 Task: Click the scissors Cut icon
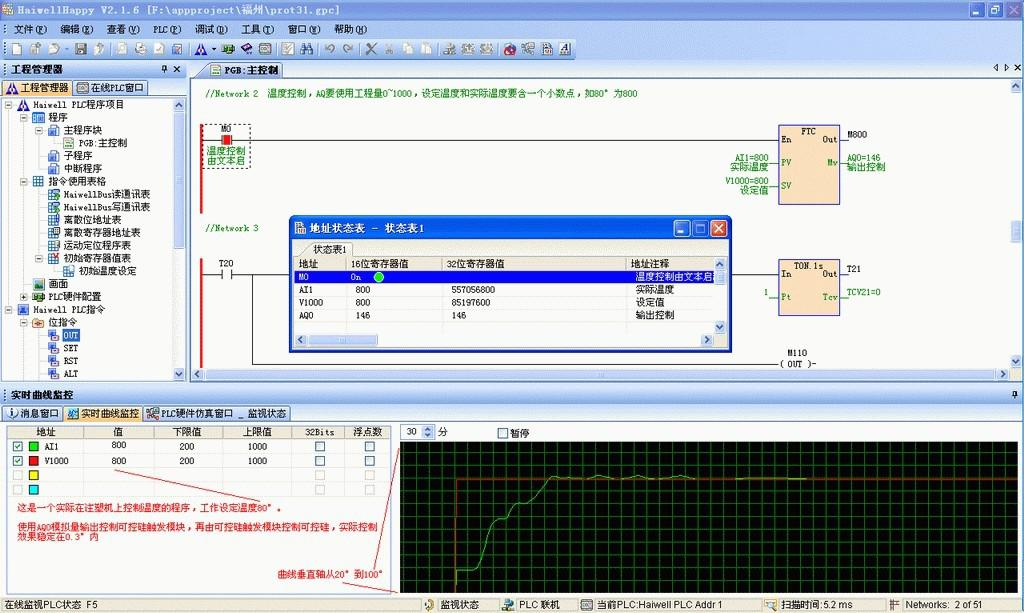(x=371, y=48)
